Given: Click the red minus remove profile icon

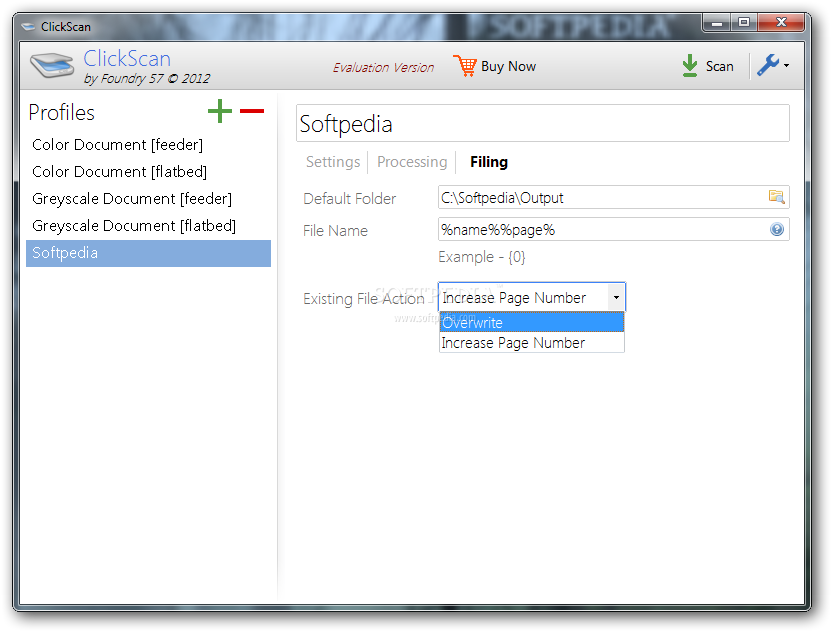Looking at the screenshot, I should pos(252,111).
